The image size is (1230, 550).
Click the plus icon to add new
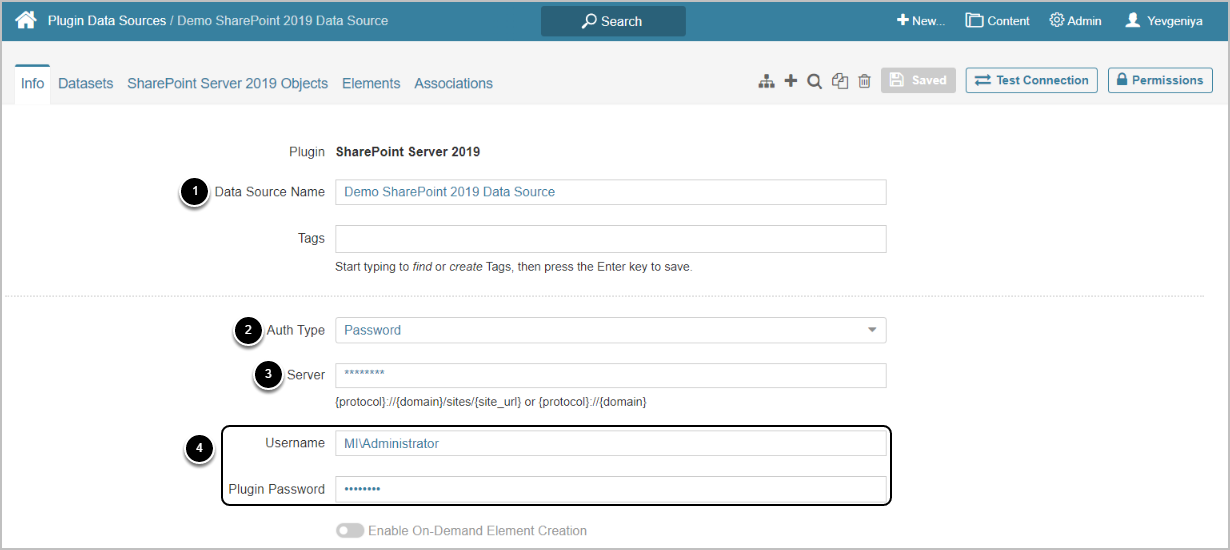tap(791, 81)
